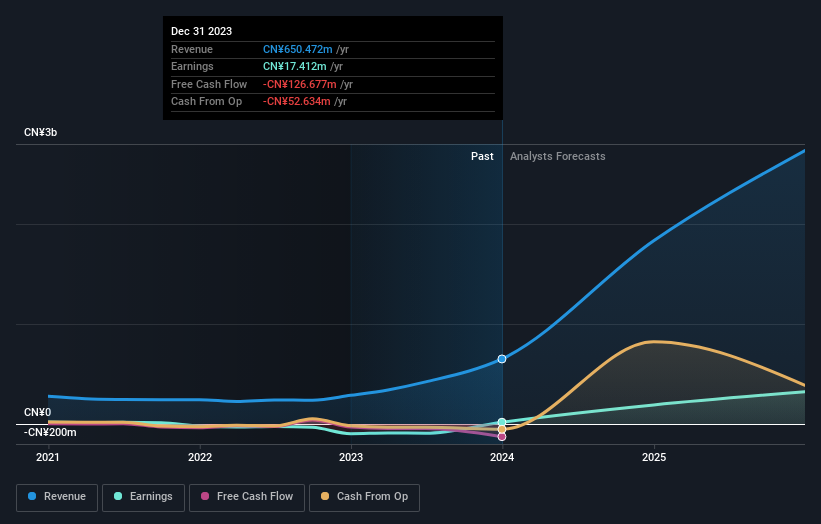Click the blue Revenue legend dot
The image size is (821, 524).
pyautogui.click(x=32, y=496)
